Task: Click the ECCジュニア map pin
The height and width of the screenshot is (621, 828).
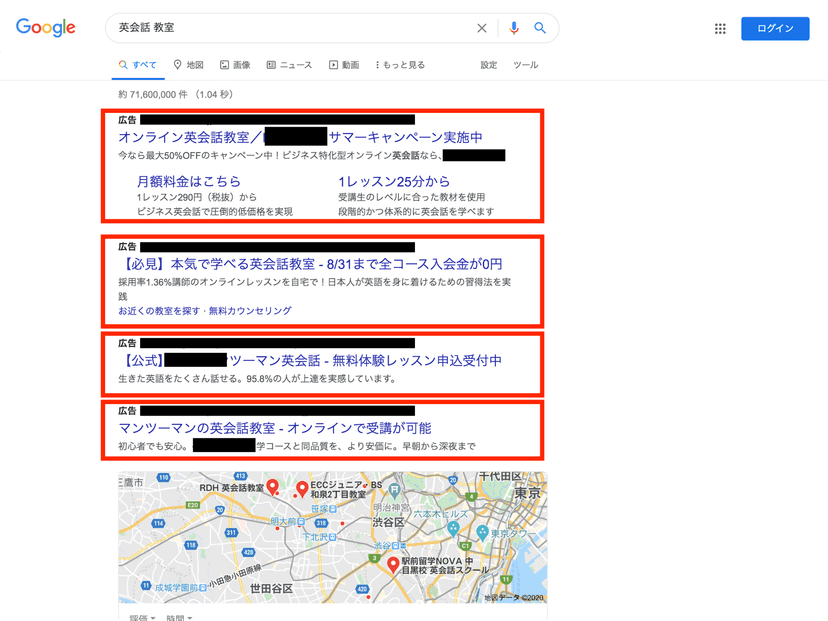Action: pos(302,489)
